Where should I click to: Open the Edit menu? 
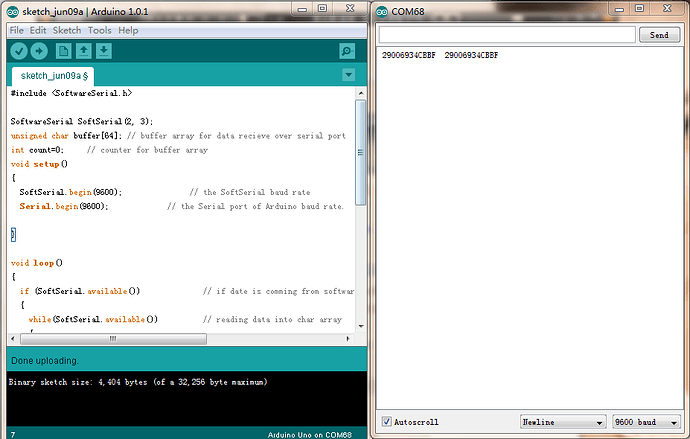click(38, 30)
